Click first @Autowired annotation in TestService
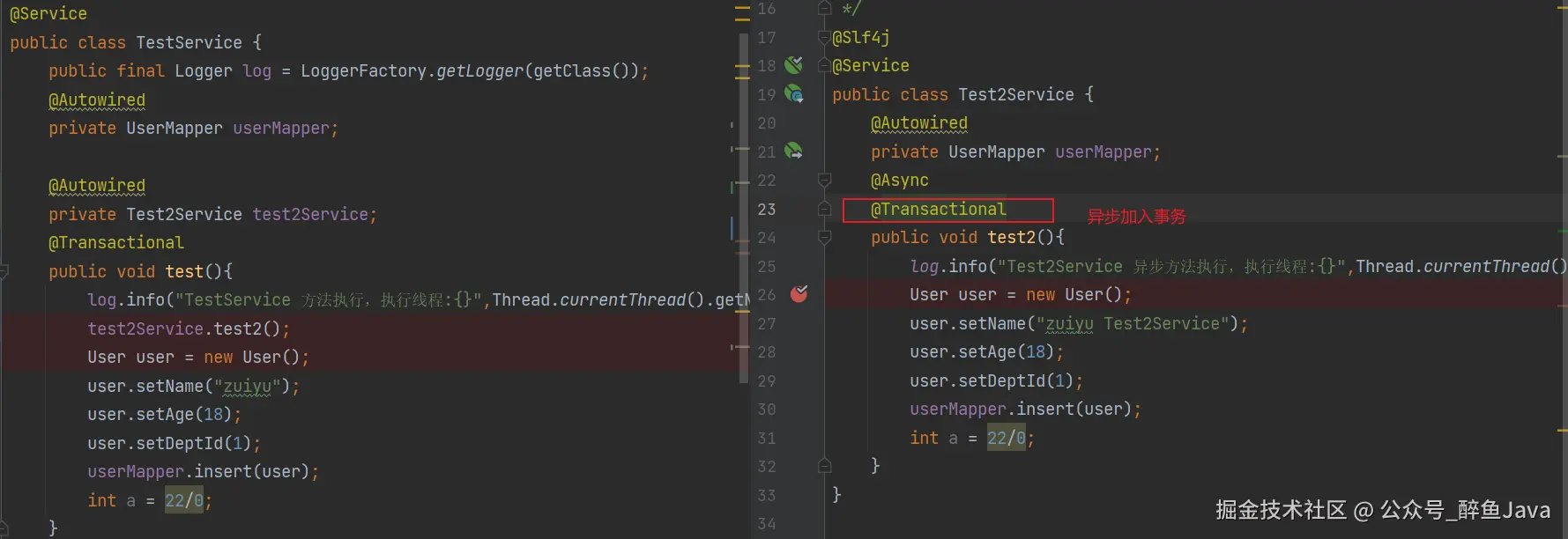1568x539 pixels. [97, 100]
